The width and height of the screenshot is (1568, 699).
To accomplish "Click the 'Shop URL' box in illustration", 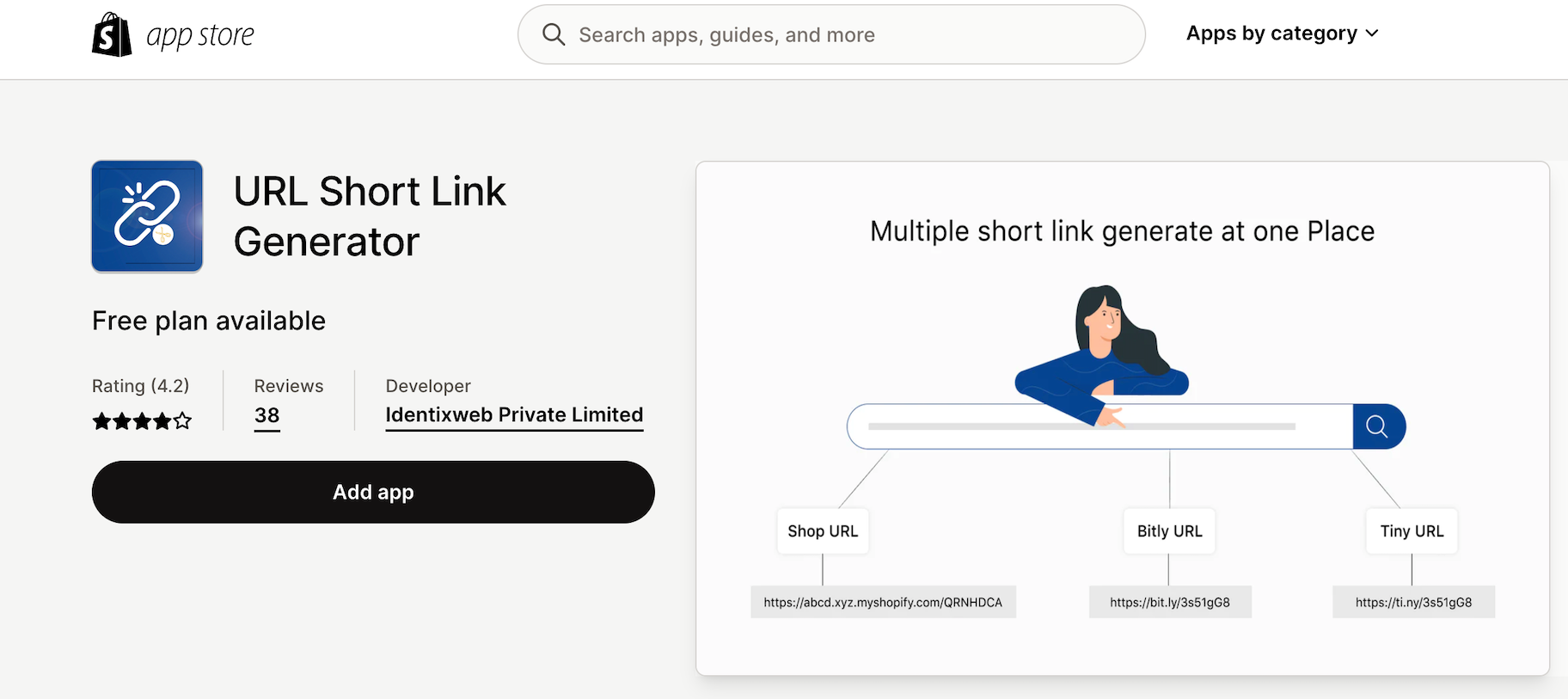I will click(x=823, y=531).
